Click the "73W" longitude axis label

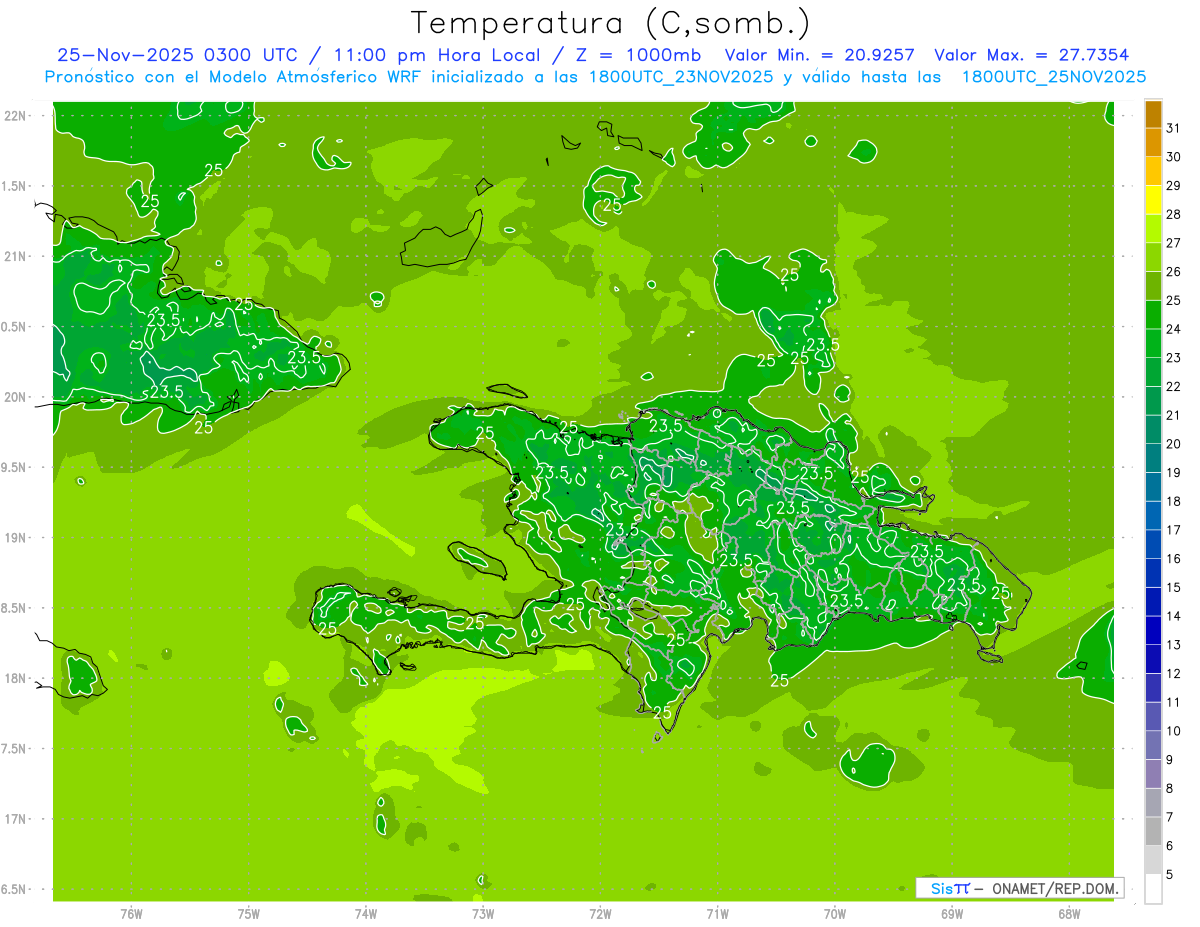(483, 914)
